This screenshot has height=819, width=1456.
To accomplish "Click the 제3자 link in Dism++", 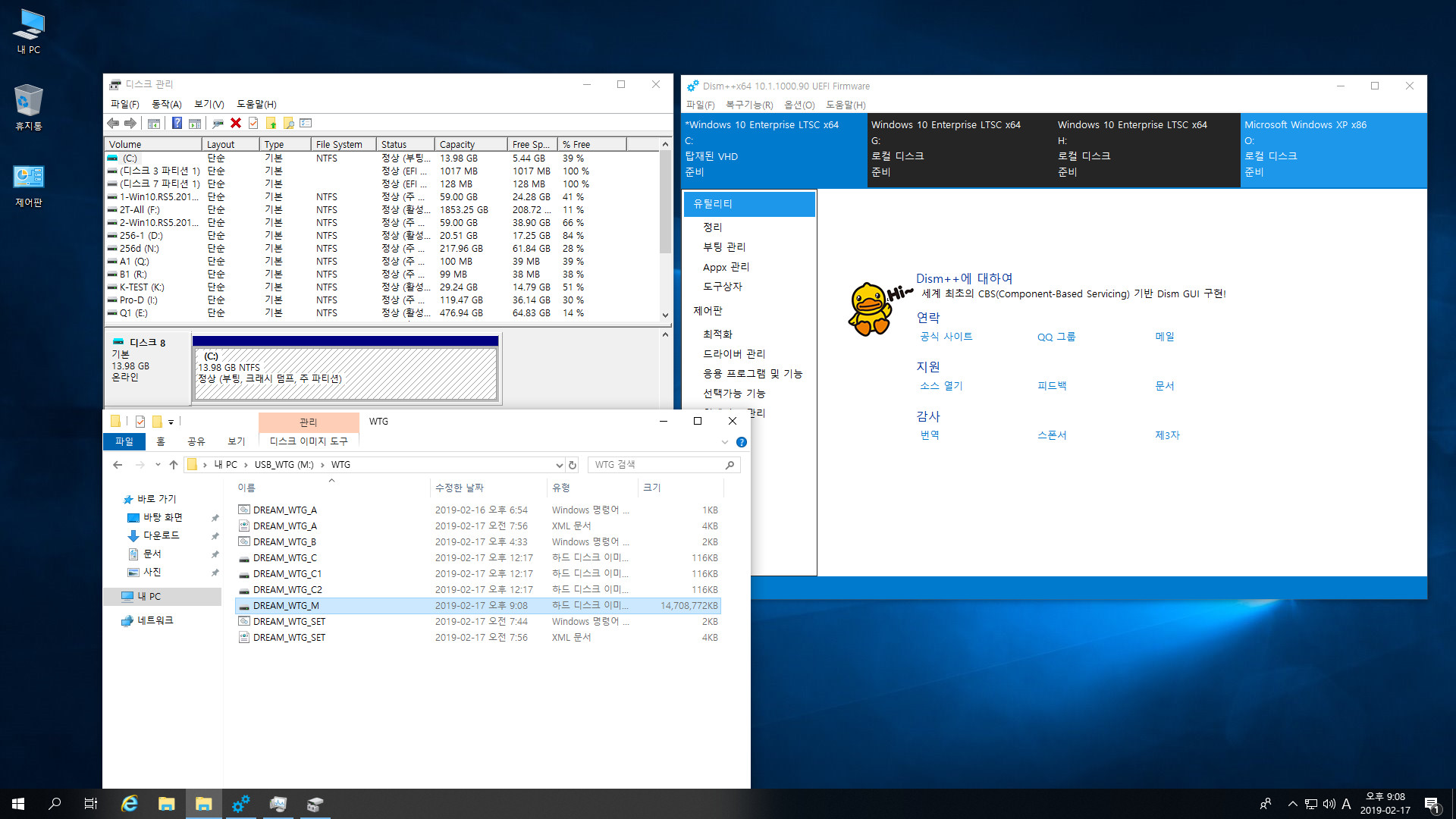I will (x=1167, y=435).
